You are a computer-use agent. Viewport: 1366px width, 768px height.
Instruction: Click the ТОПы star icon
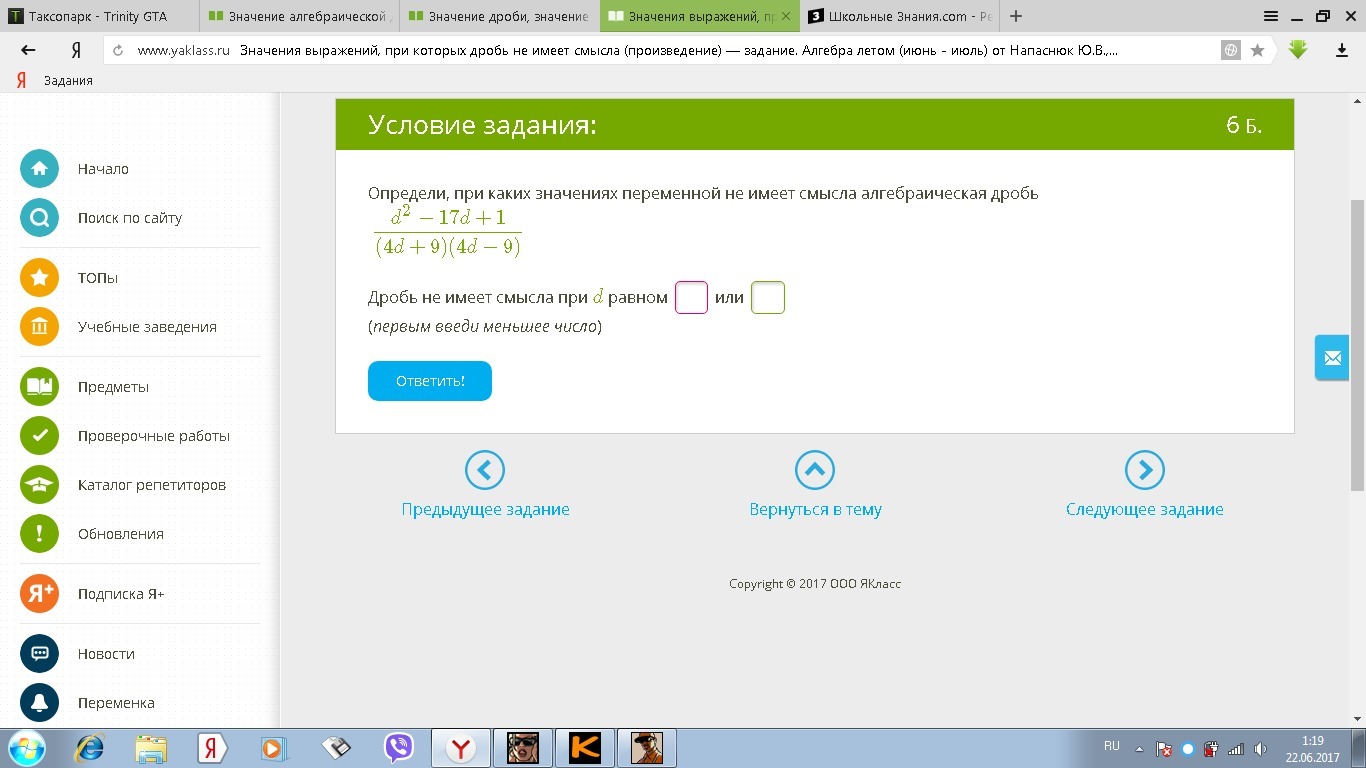40,278
